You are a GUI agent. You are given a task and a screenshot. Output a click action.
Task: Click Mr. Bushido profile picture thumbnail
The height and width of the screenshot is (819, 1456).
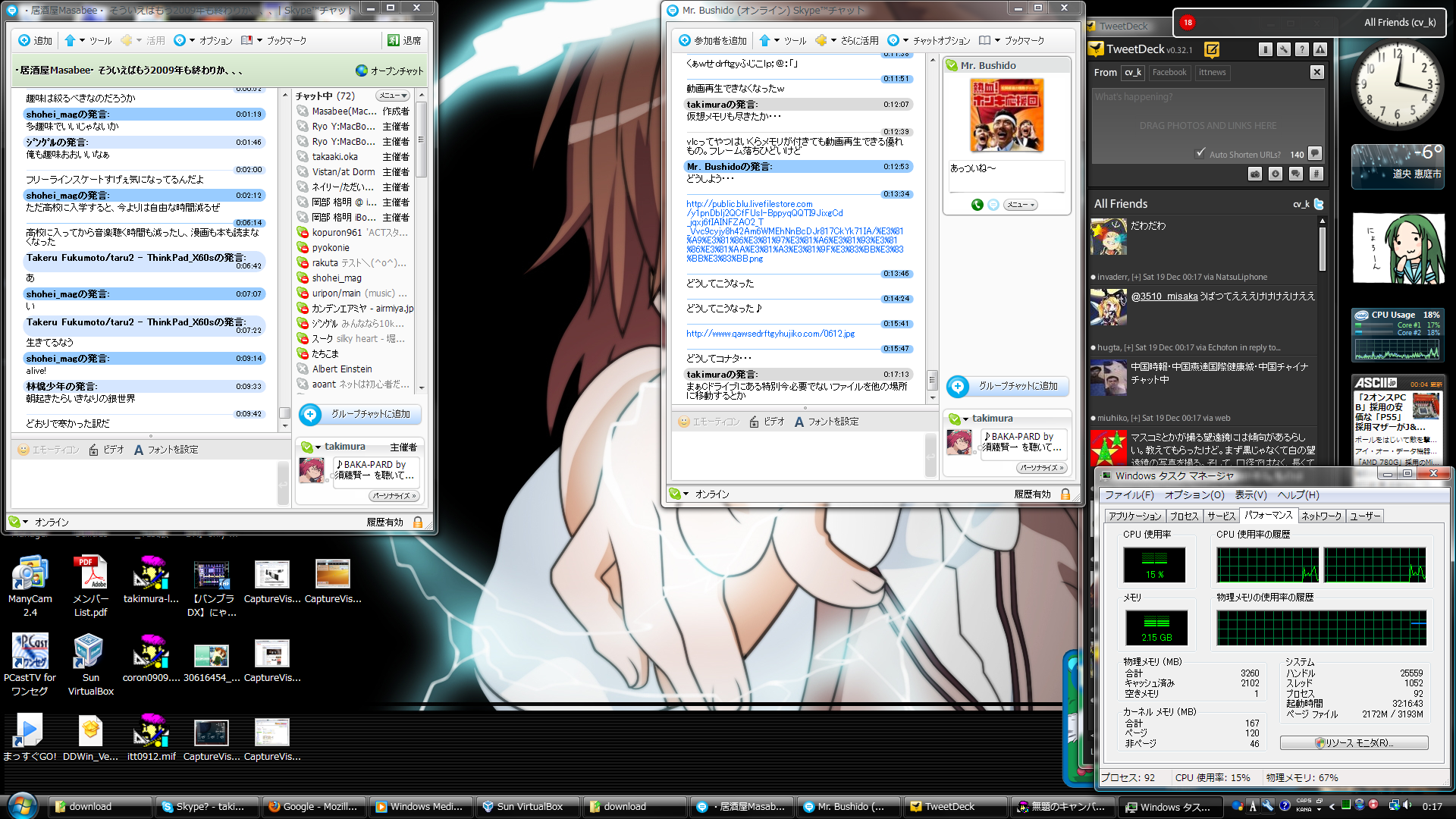click(x=1006, y=115)
